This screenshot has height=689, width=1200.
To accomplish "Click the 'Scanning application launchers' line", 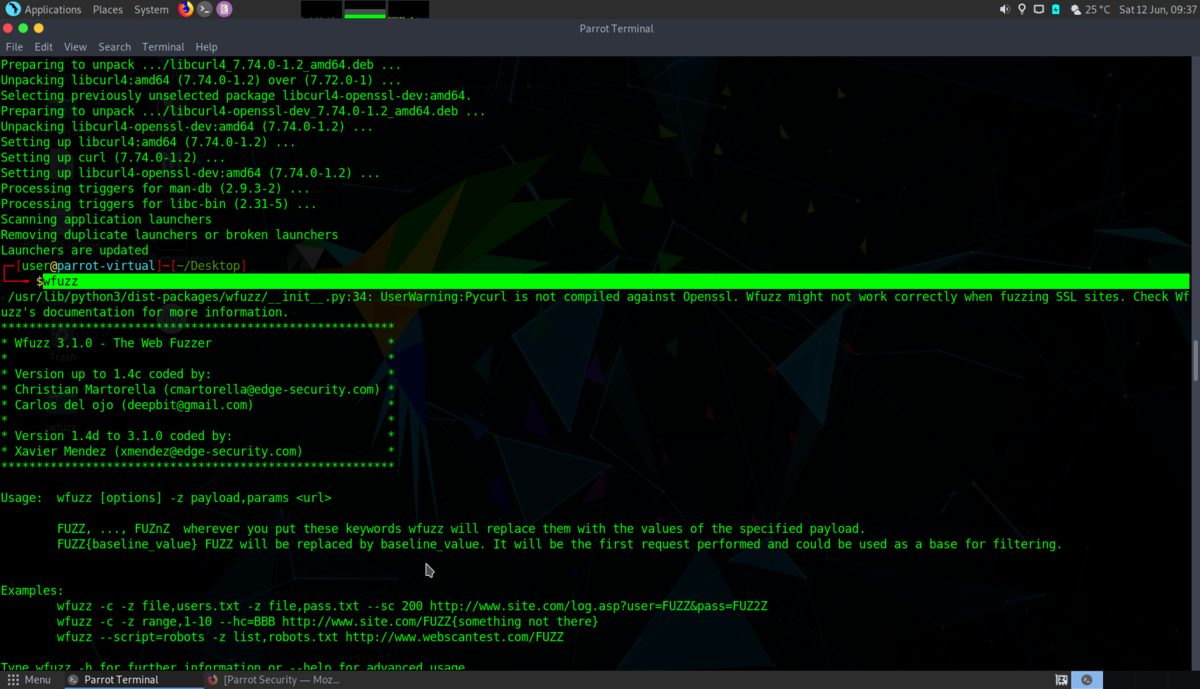I will coord(106,219).
